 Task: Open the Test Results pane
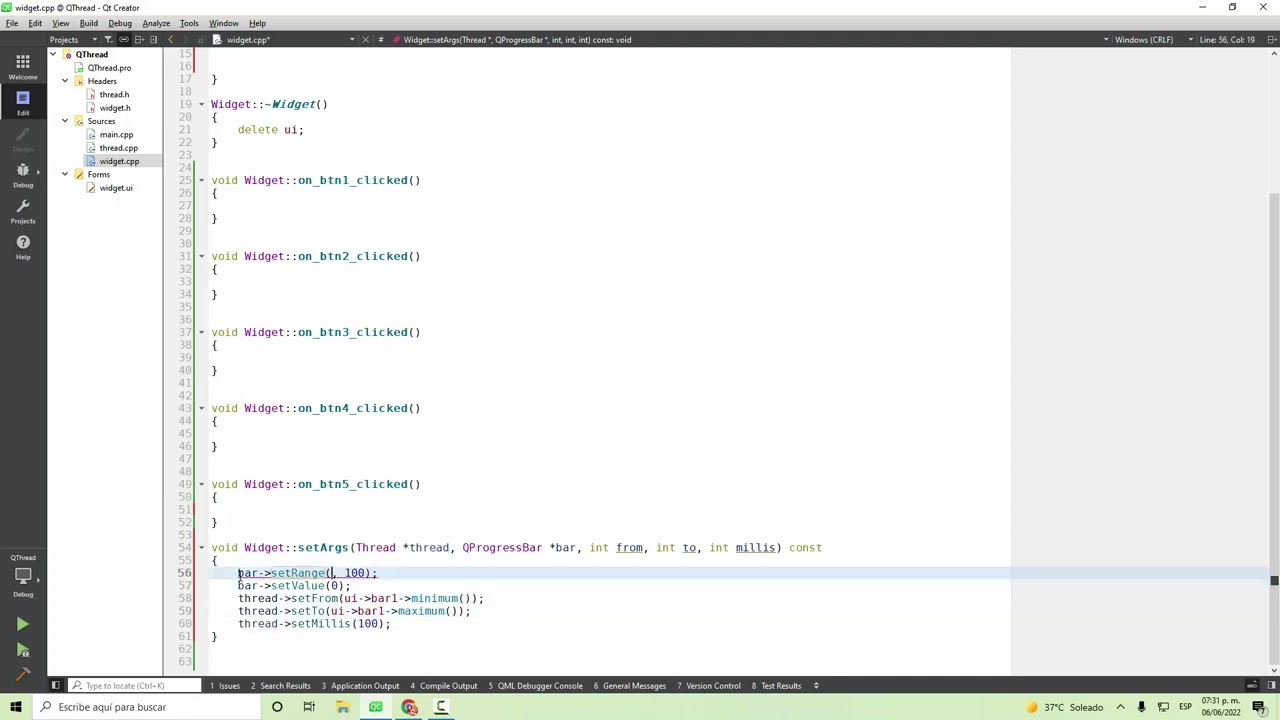pyautogui.click(x=777, y=686)
